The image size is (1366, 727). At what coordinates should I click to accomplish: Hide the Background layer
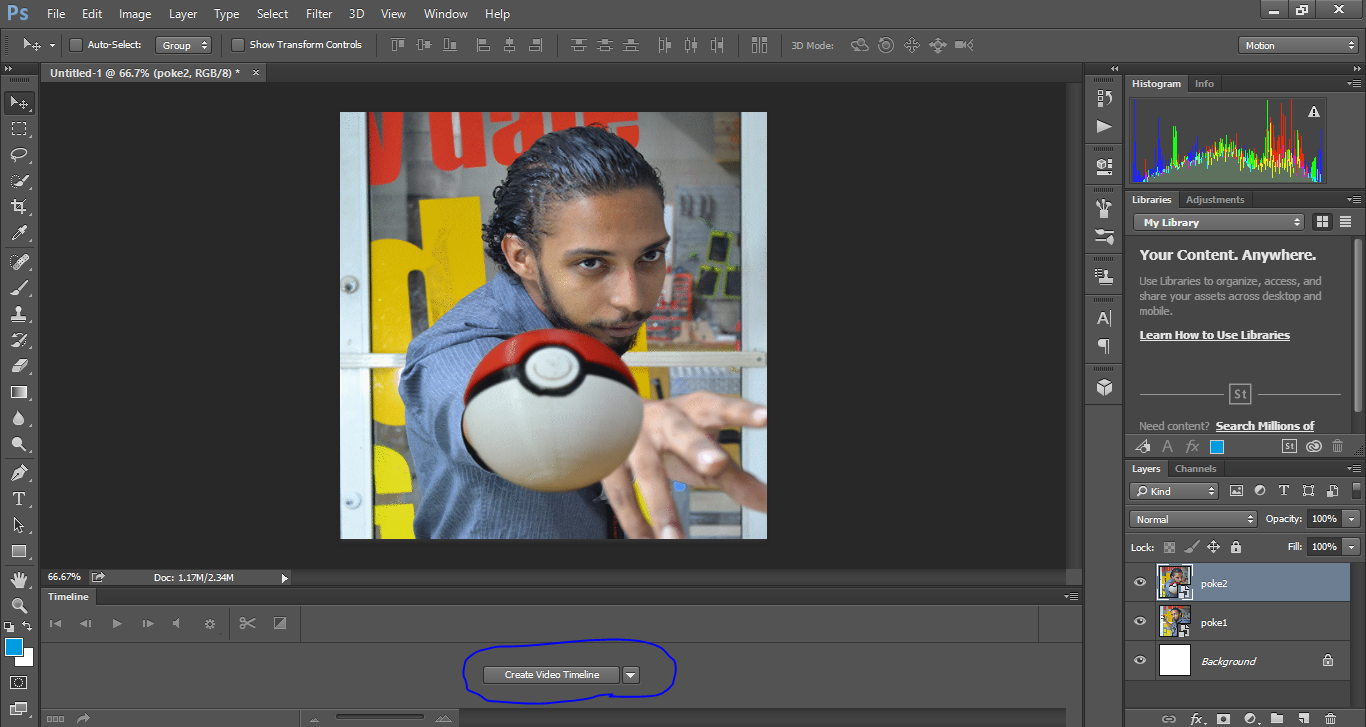pyautogui.click(x=1140, y=660)
